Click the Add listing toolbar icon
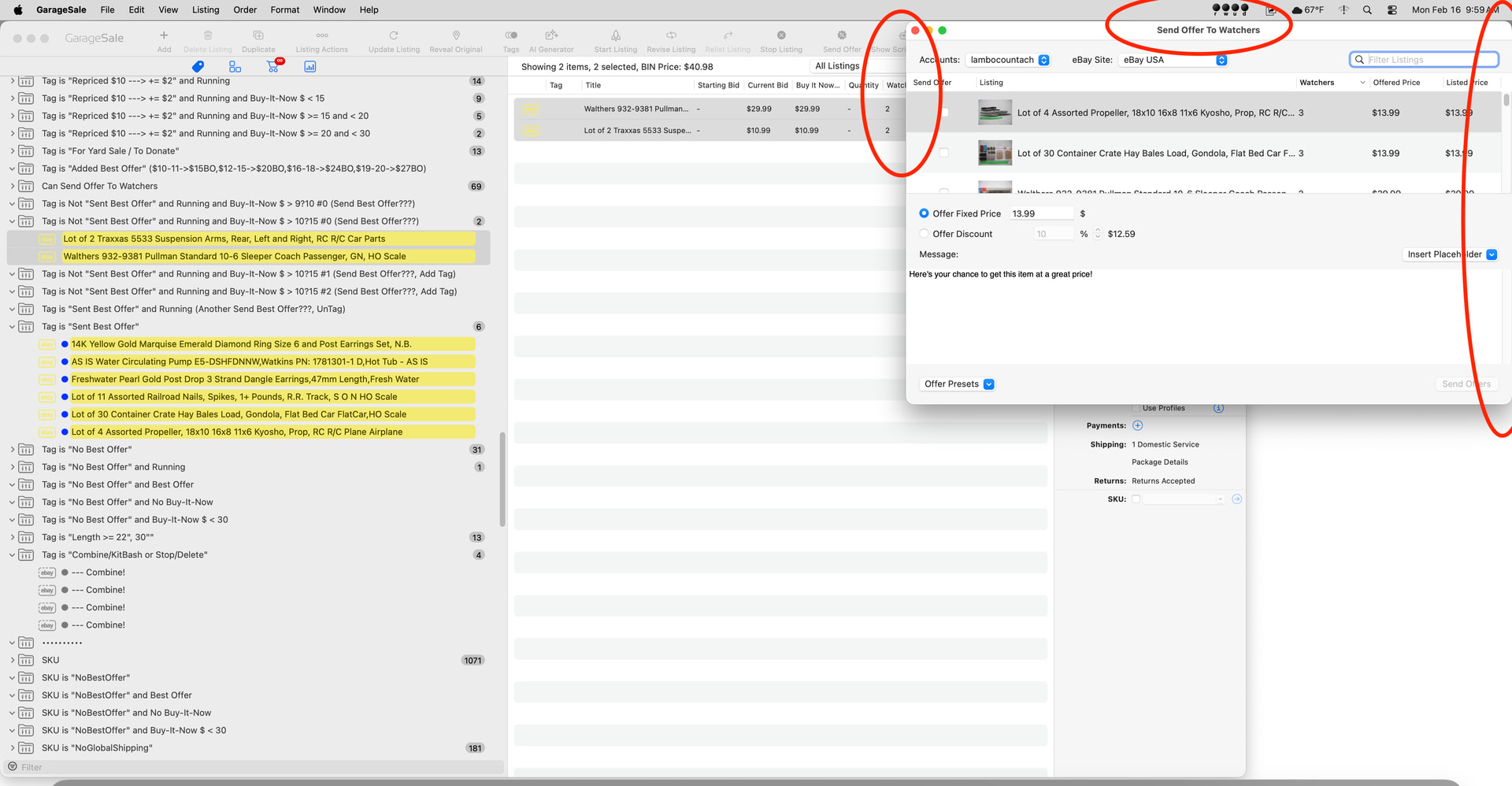 (x=164, y=36)
